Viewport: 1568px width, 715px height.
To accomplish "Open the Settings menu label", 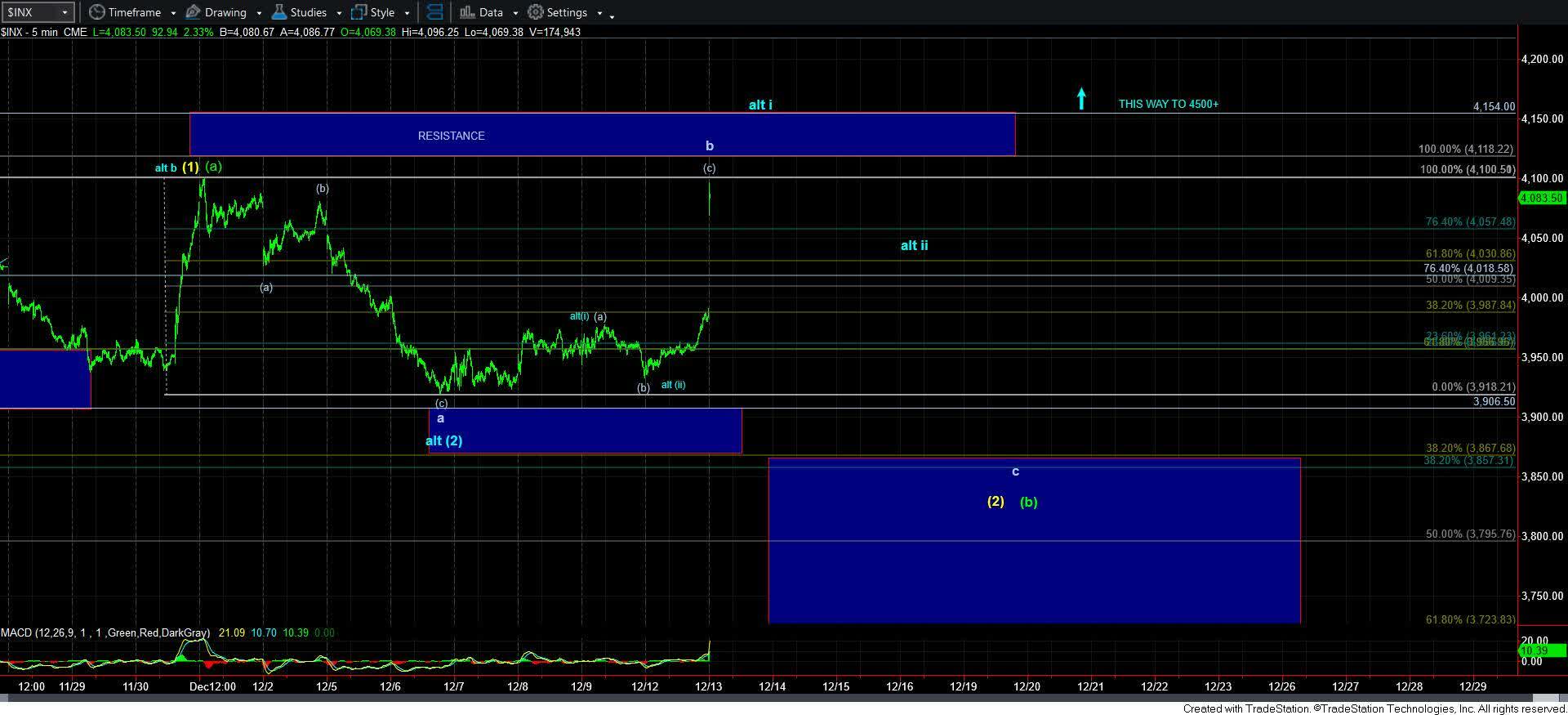I will click(x=567, y=12).
